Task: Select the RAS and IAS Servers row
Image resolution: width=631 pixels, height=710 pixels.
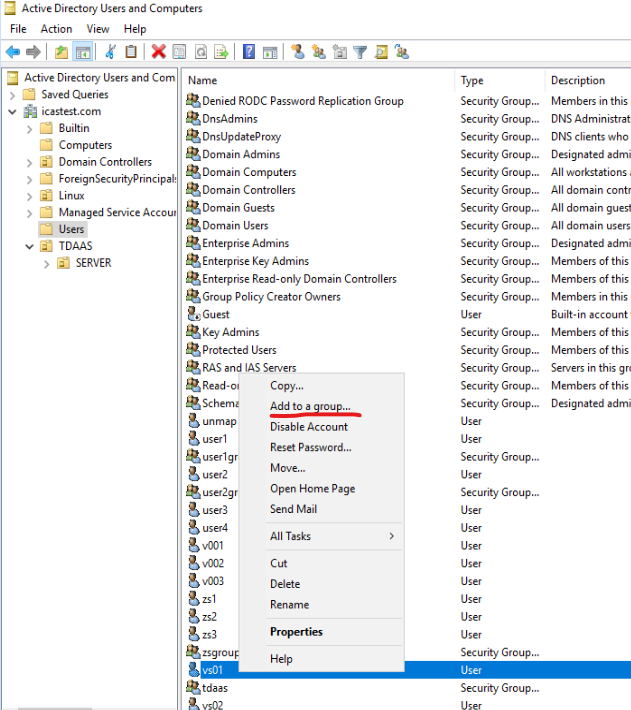Action: (407, 367)
